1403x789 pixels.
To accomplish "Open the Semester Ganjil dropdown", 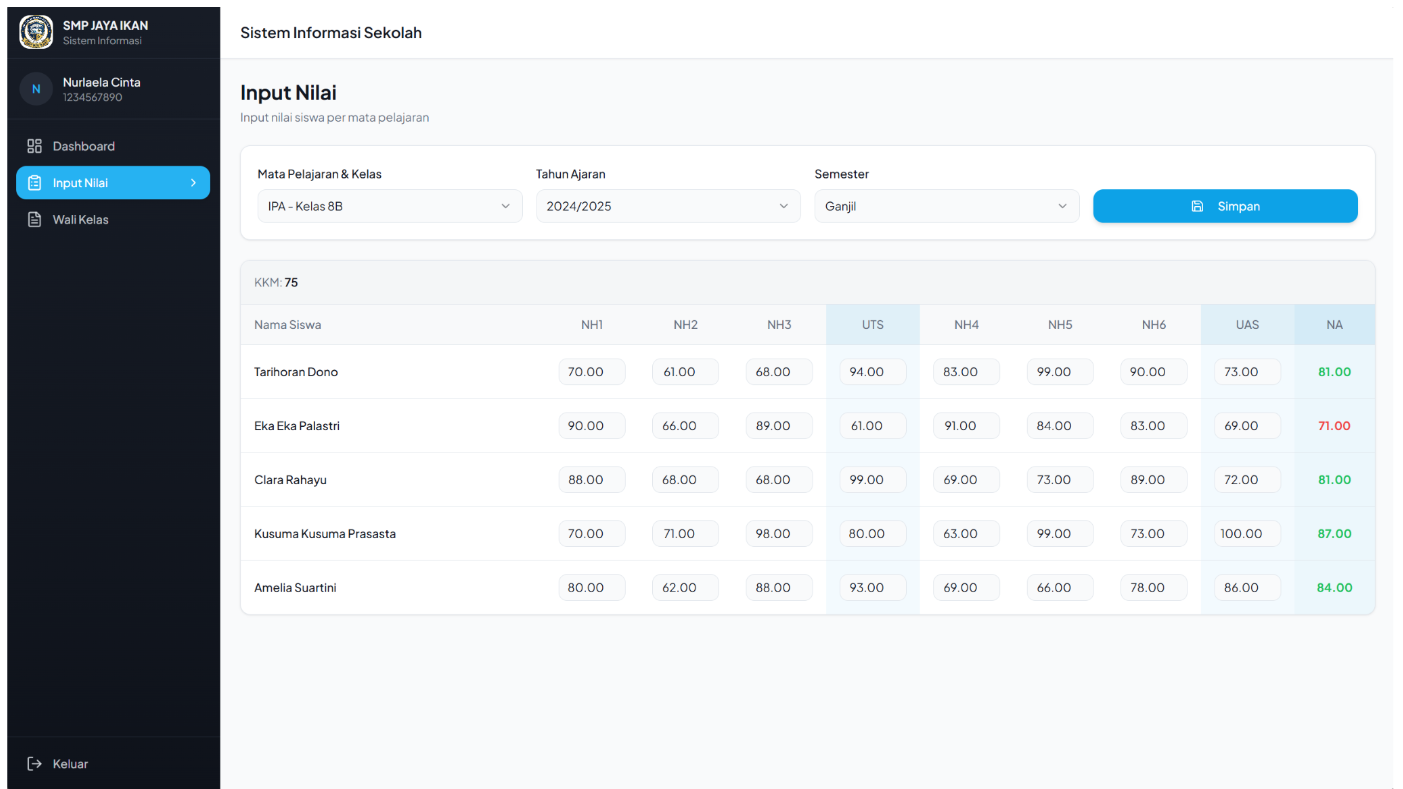I will (947, 206).
